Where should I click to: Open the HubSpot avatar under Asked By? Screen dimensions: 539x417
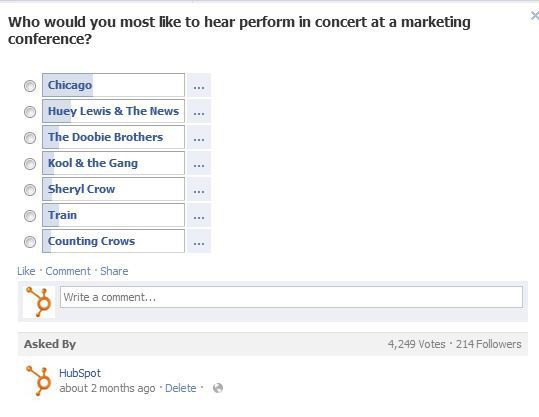coord(38,381)
